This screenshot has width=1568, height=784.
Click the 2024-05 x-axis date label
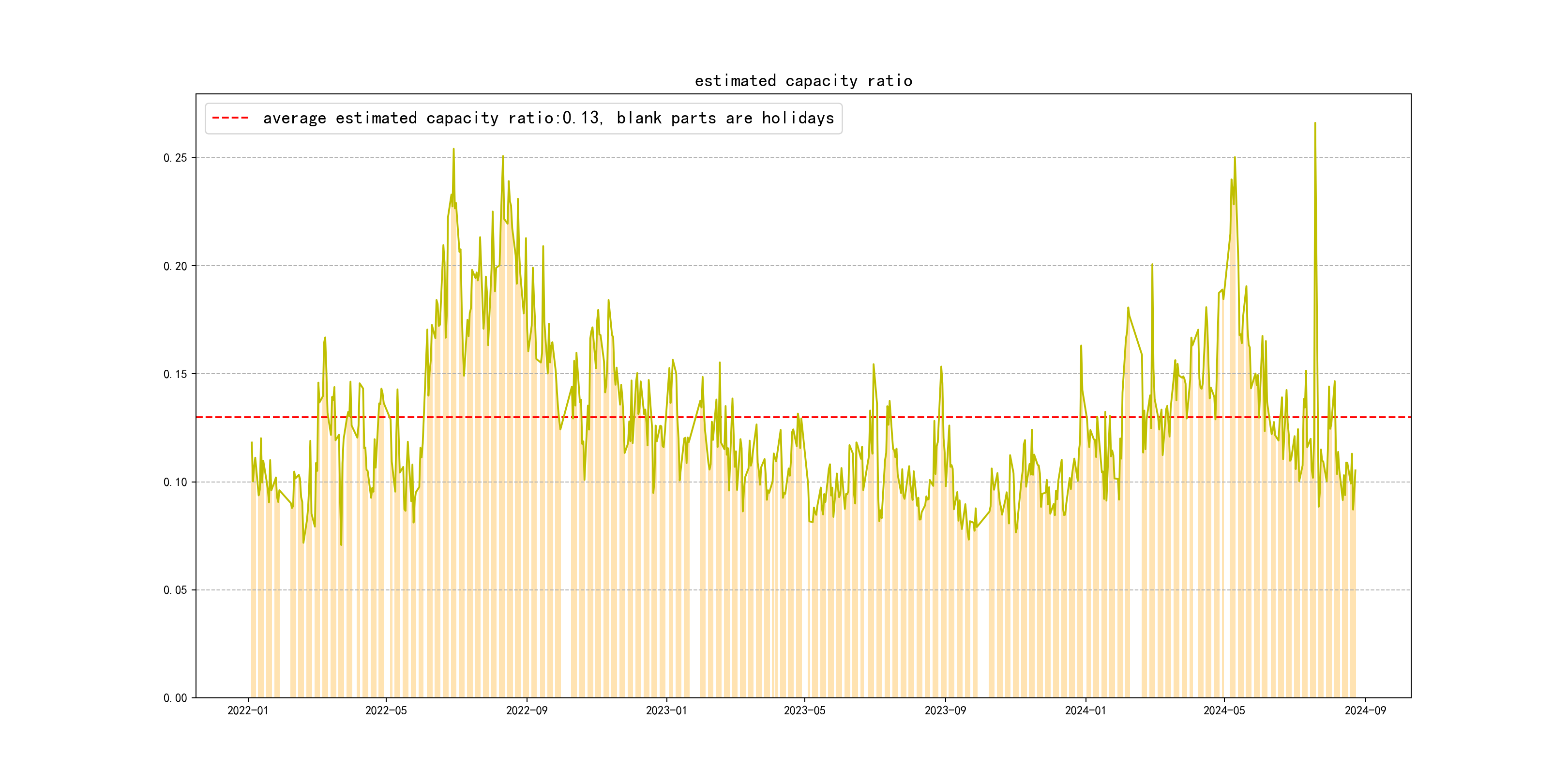pos(1223,711)
